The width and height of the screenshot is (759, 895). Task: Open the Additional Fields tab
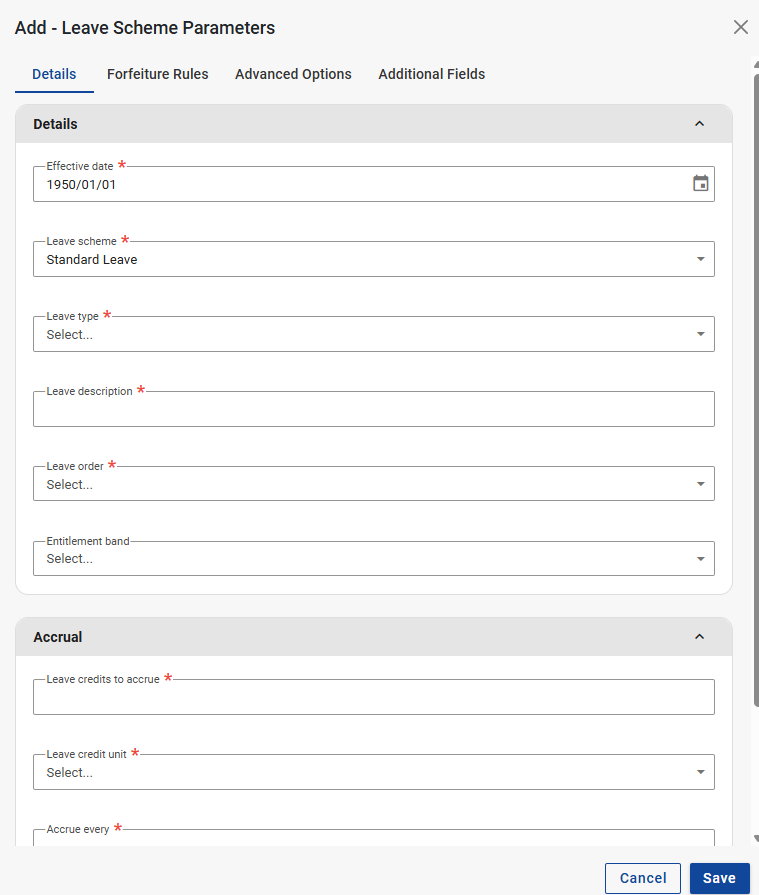point(431,74)
